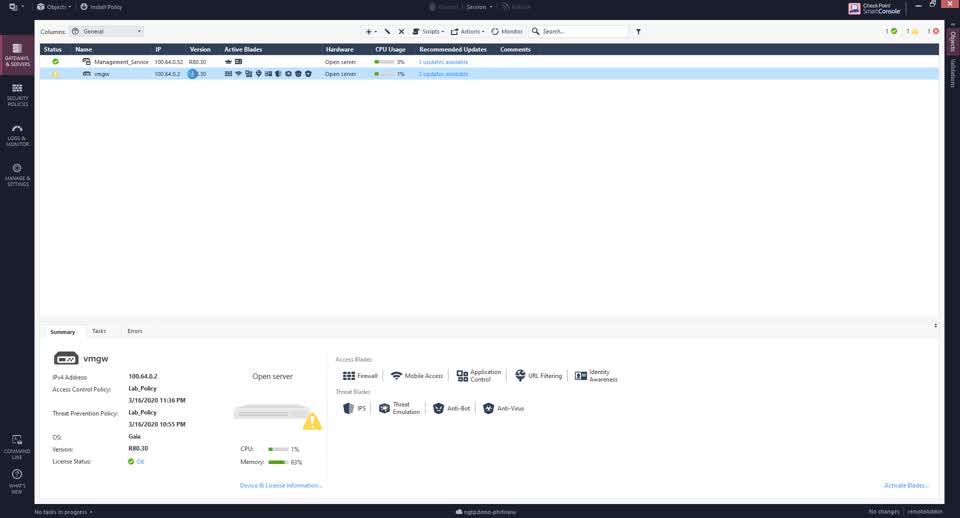
Task: Click the No changes status text
Action: 883,511
